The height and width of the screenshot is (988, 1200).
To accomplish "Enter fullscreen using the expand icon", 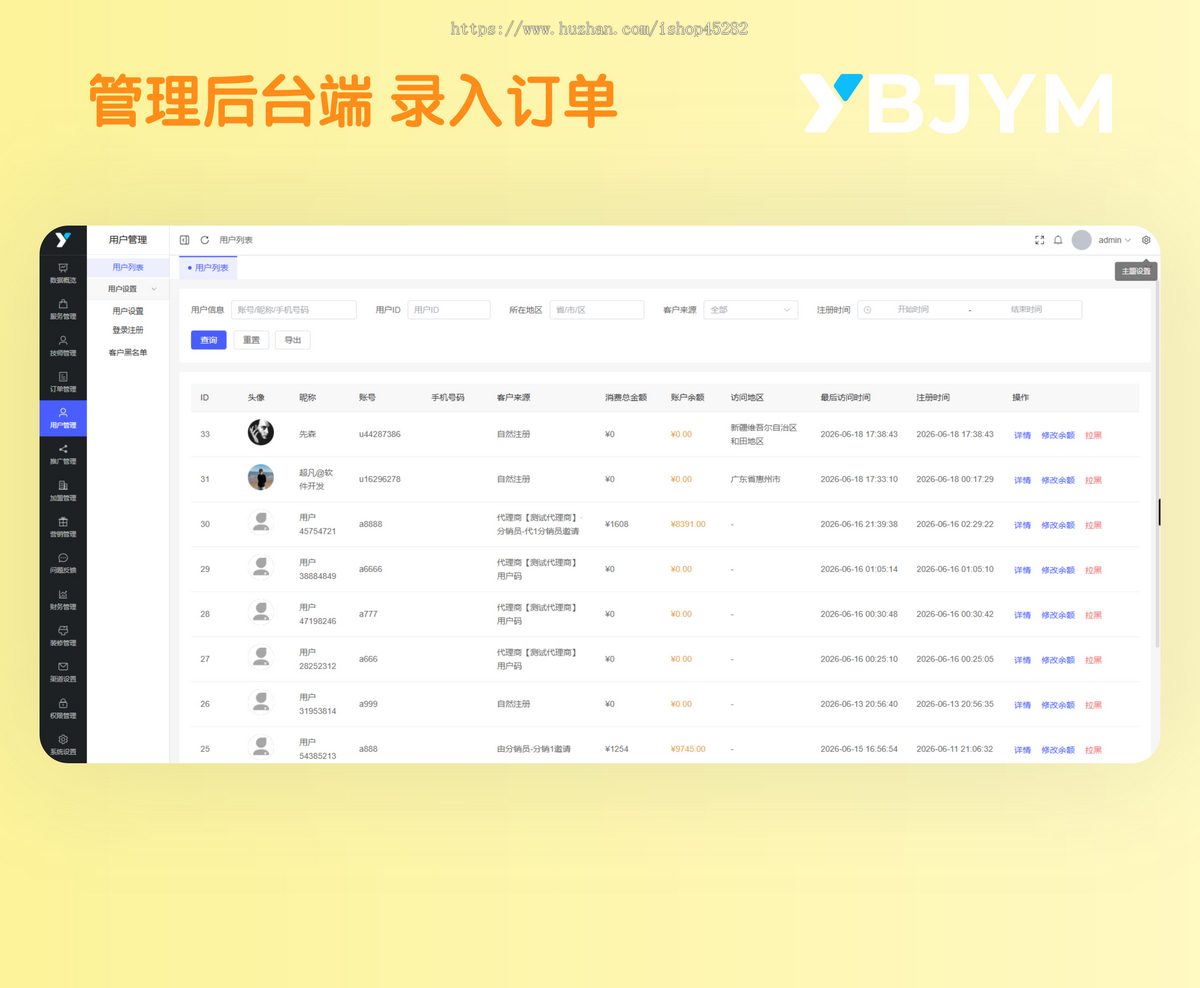I will (1039, 240).
